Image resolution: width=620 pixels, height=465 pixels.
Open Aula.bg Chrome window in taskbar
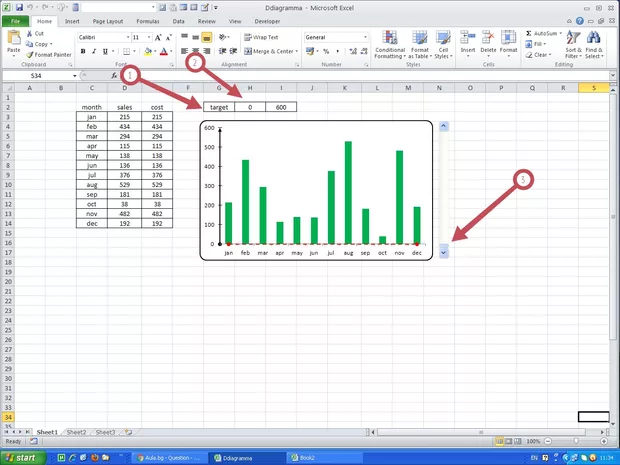click(x=169, y=458)
